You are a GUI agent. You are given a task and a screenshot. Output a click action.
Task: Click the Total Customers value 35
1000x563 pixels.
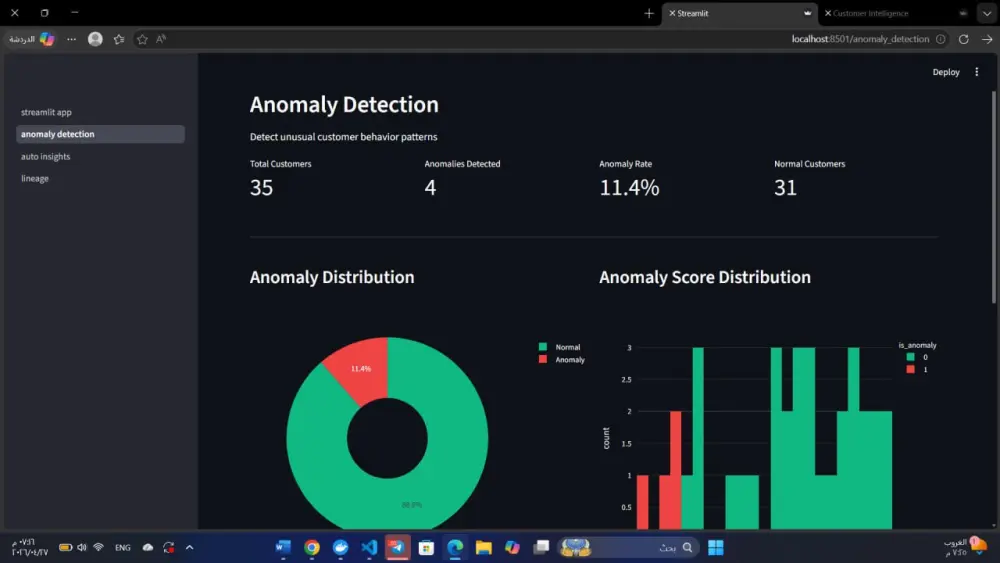point(261,187)
